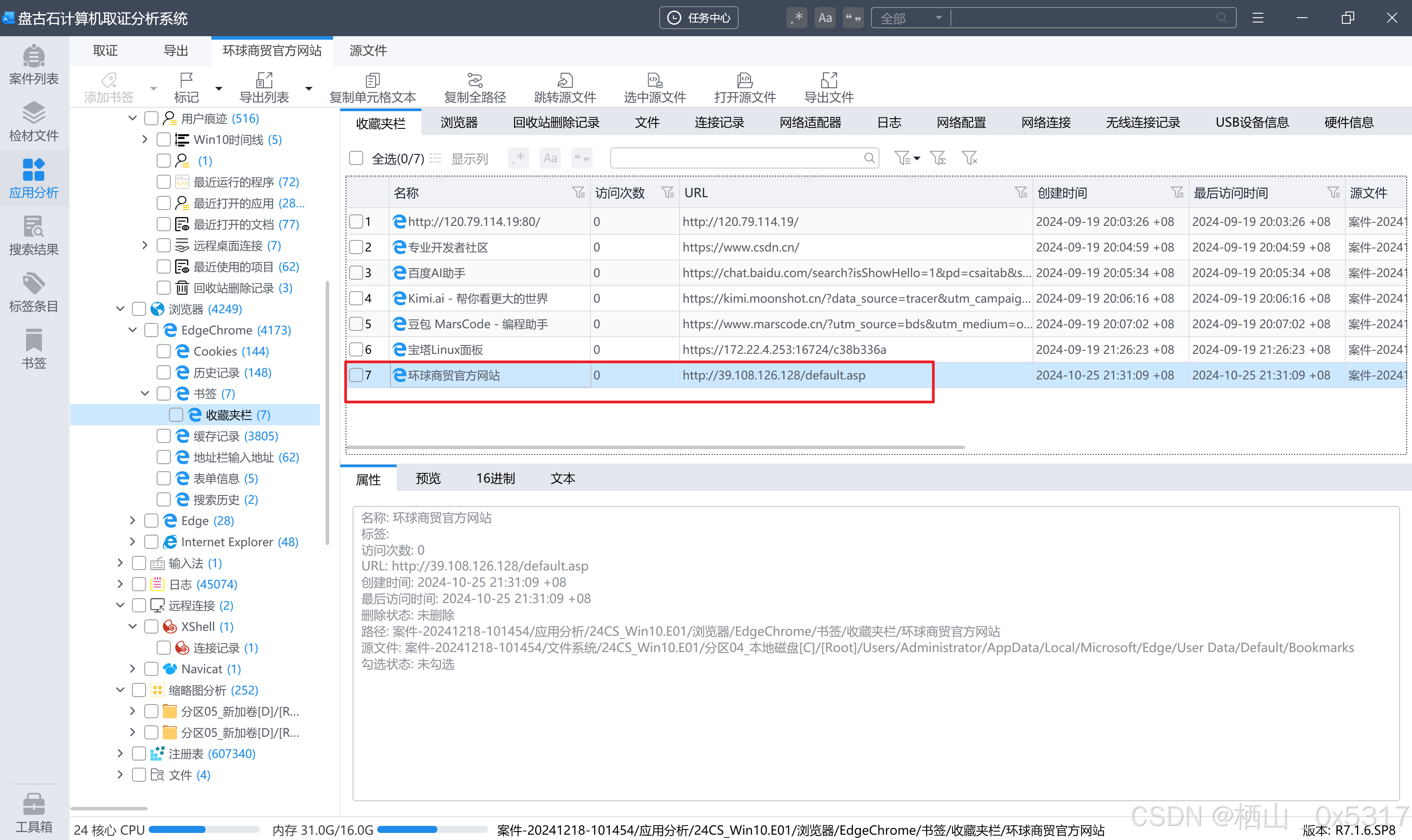Click the table's horizontal scrollbar
Viewport: 1412px width, 840px height.
pyautogui.click(x=655, y=447)
